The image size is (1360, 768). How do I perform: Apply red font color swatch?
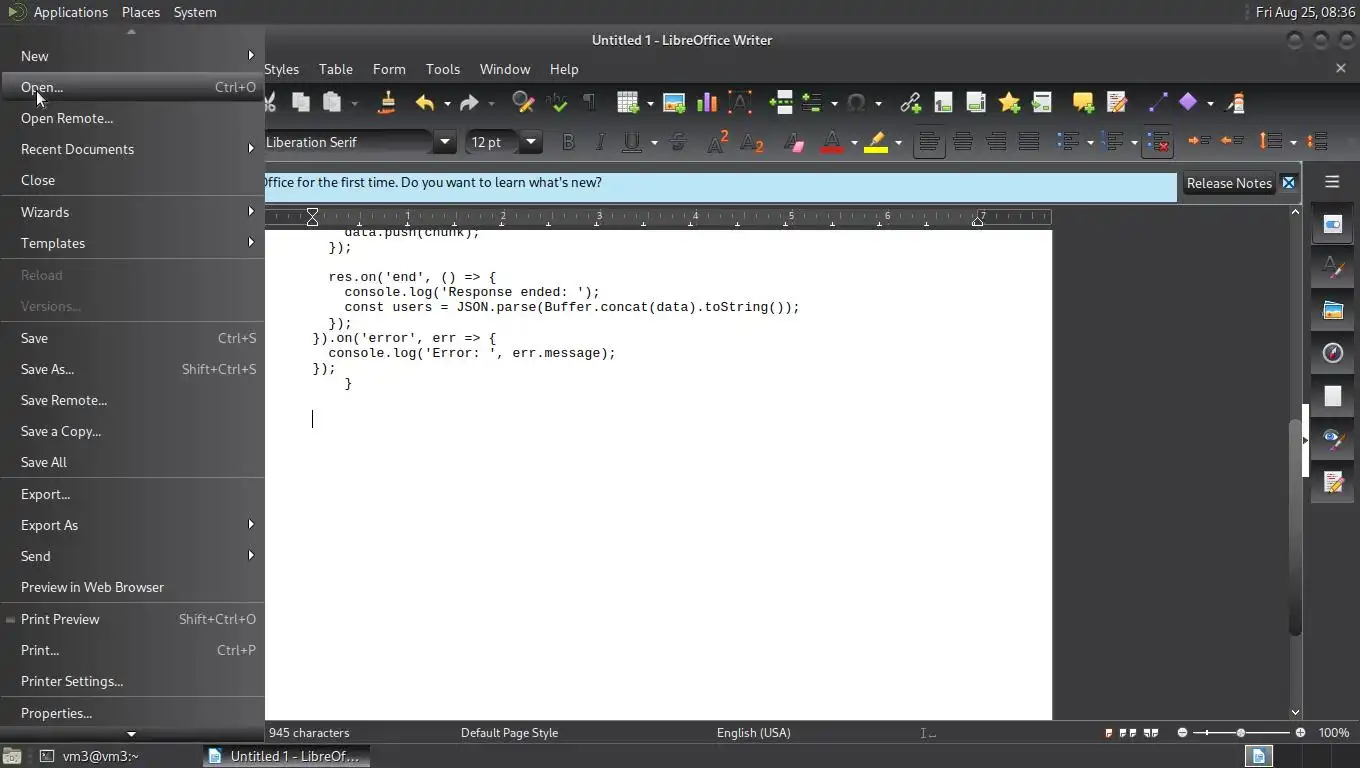coord(832,142)
